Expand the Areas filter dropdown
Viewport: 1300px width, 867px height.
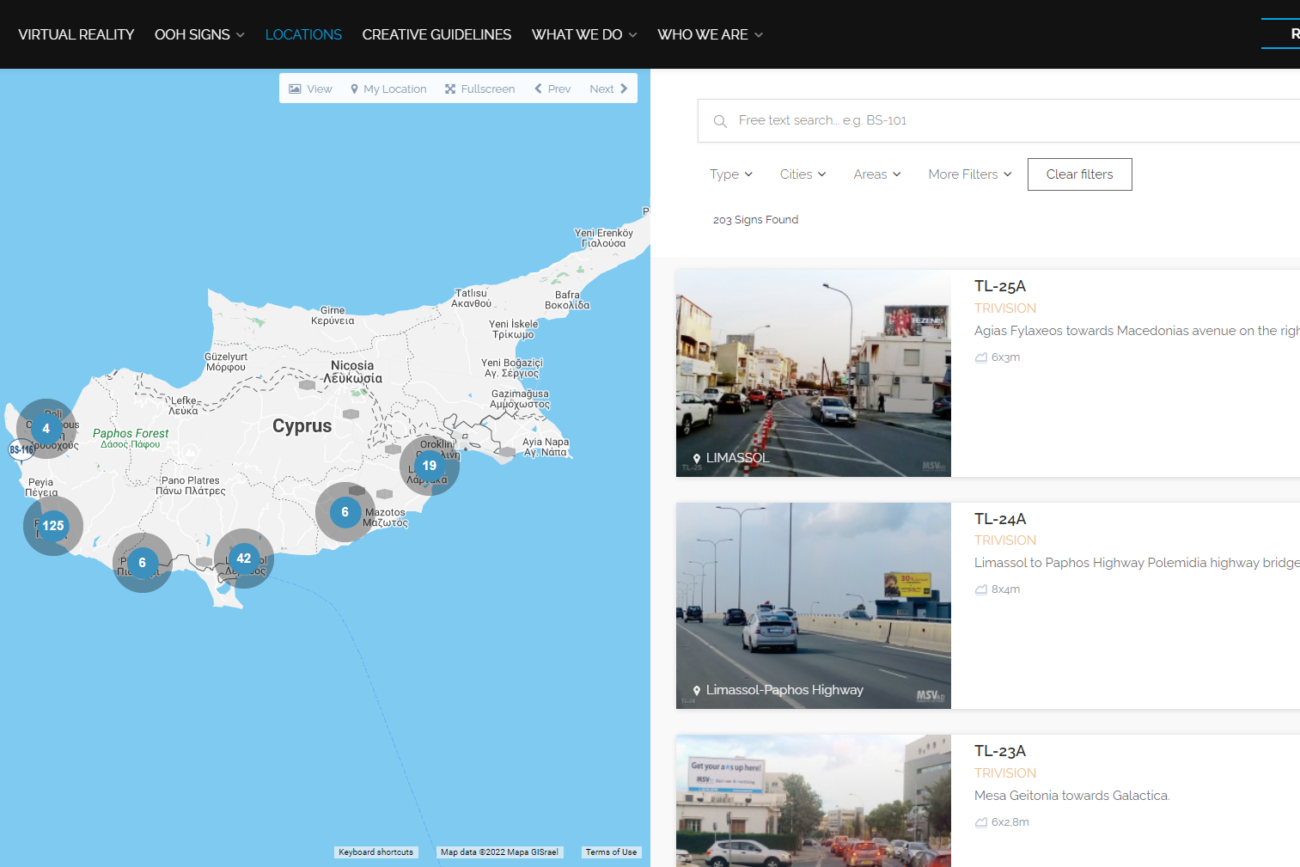876,174
